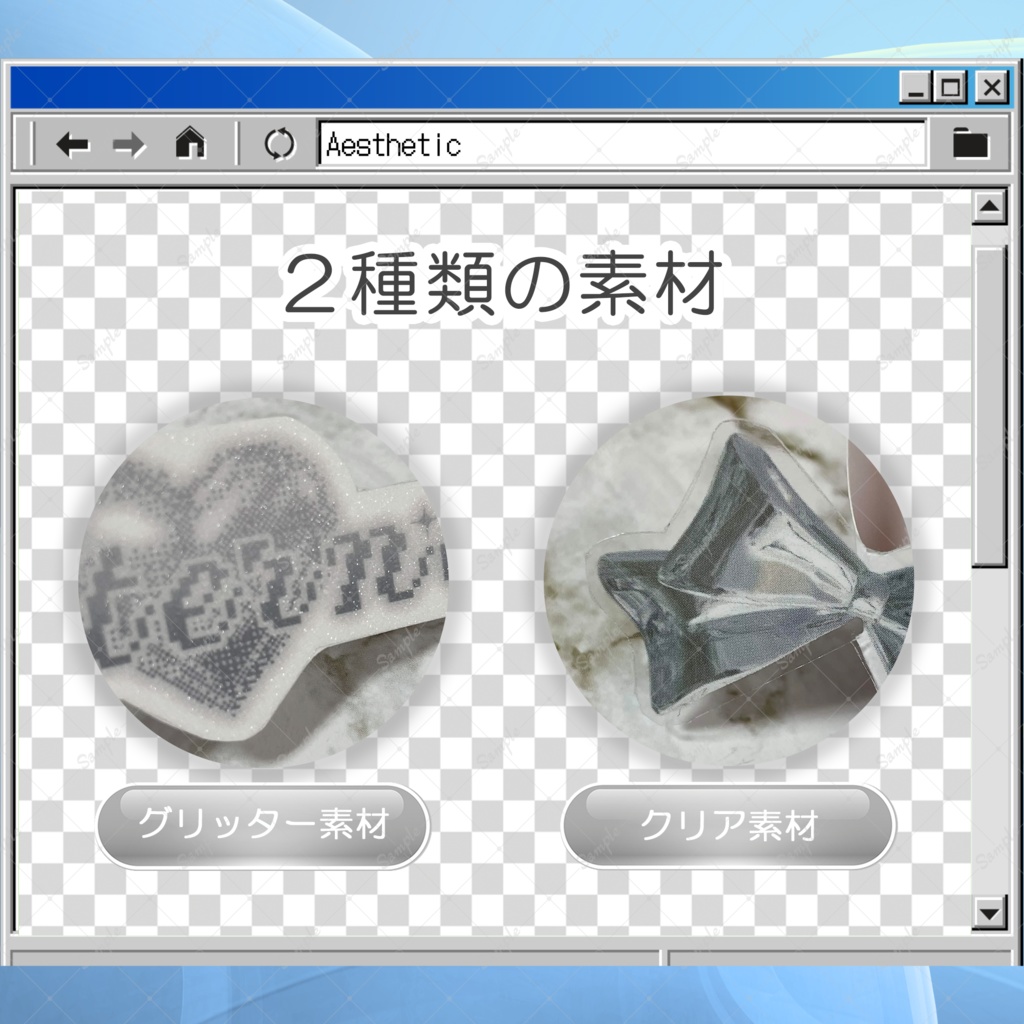Click the scrollbar up arrow
Viewport: 1024px width, 1024px height.
[987, 204]
